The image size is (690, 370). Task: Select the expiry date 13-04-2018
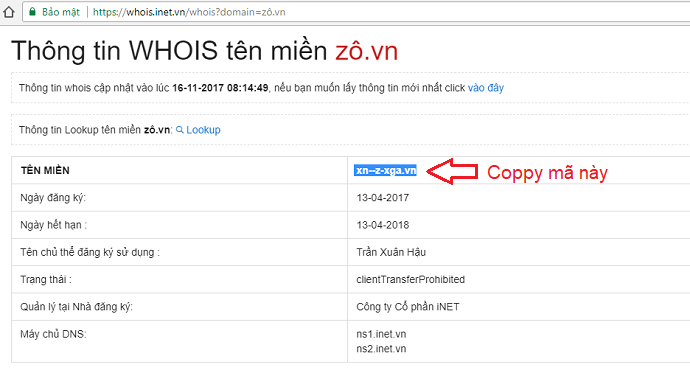point(383,225)
